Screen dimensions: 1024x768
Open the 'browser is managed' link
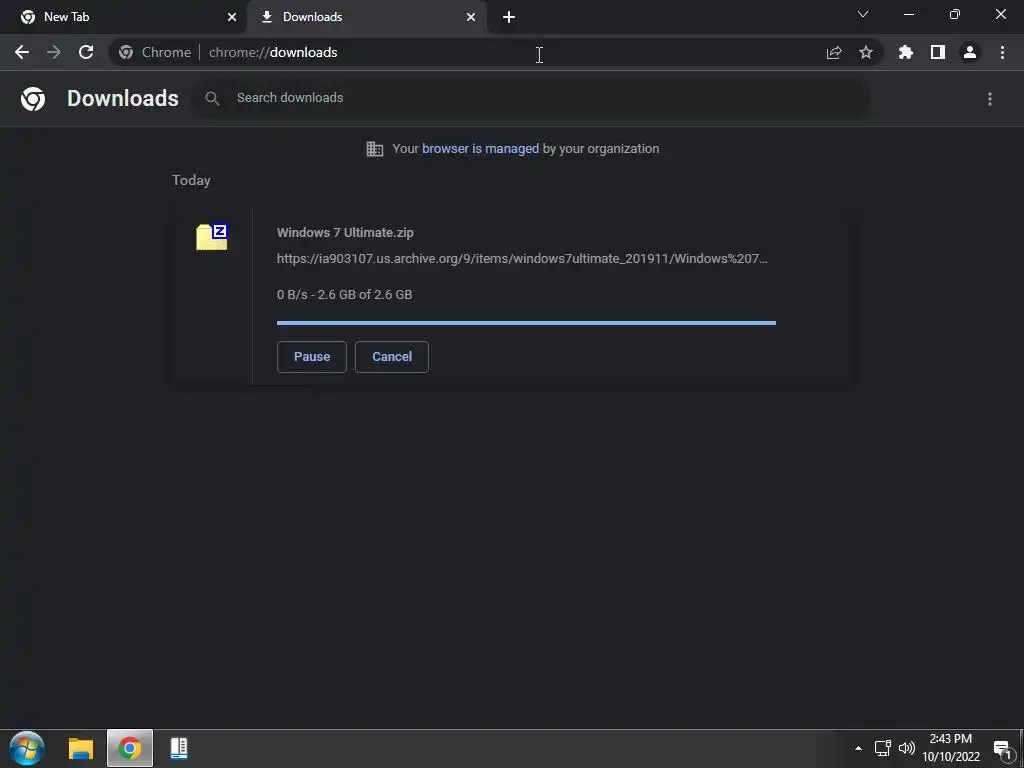(480, 149)
